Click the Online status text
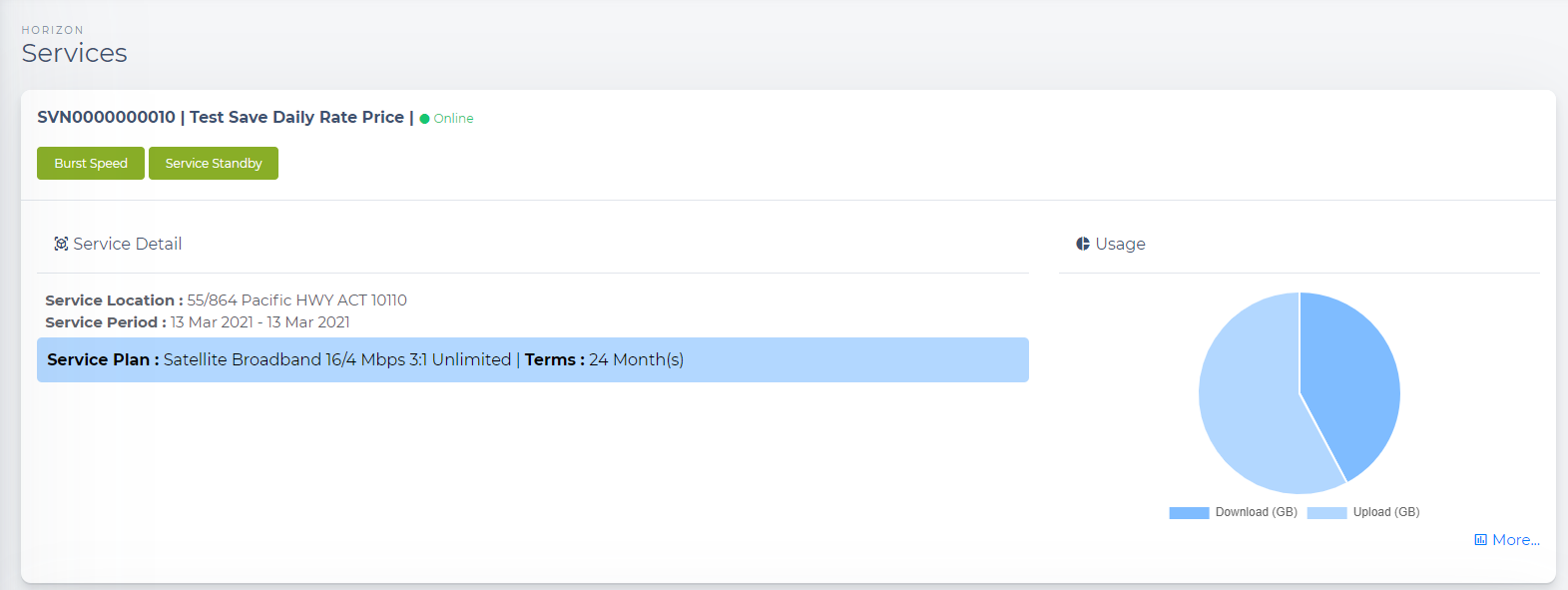The height and width of the screenshot is (590, 1568). 453,119
